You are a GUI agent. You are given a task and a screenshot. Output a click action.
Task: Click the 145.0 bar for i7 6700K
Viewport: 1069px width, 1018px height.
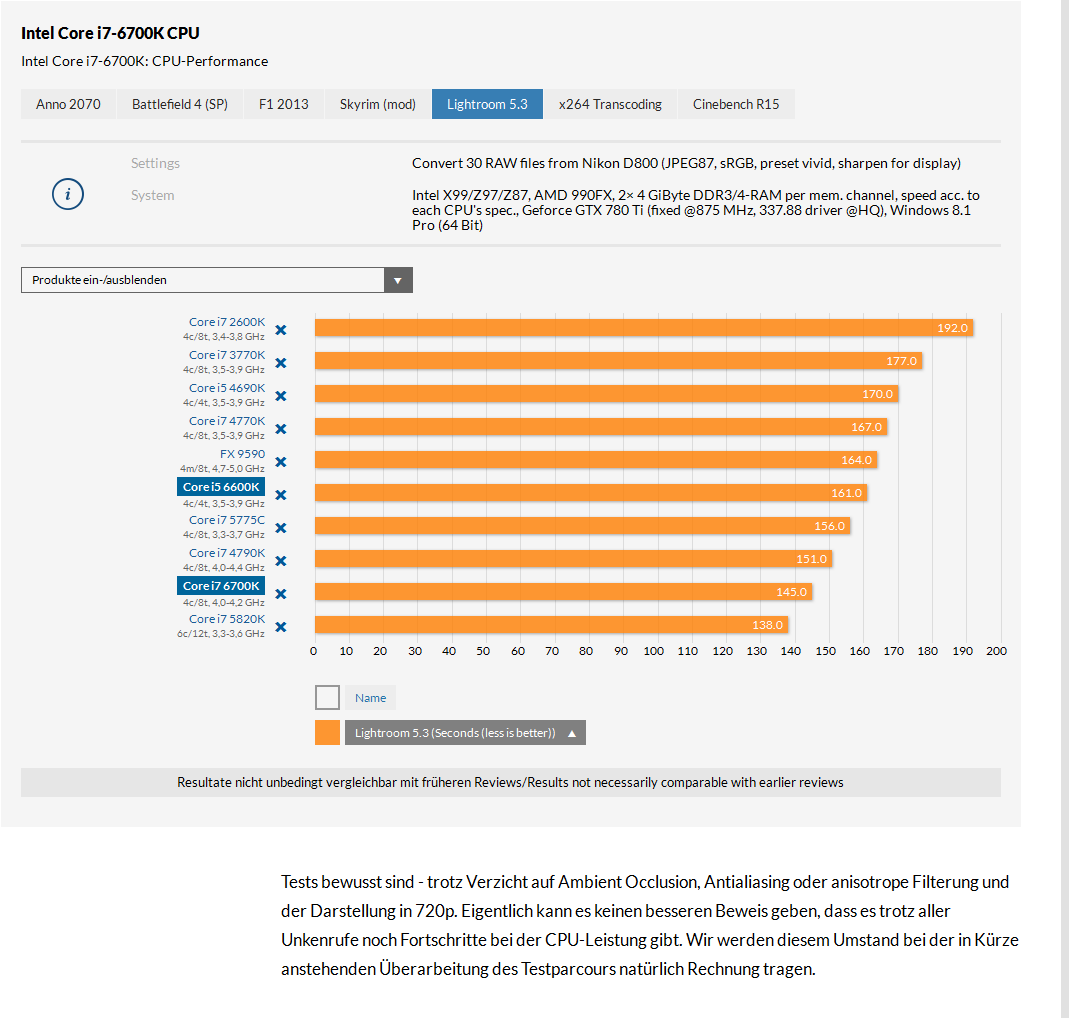[x=563, y=592]
